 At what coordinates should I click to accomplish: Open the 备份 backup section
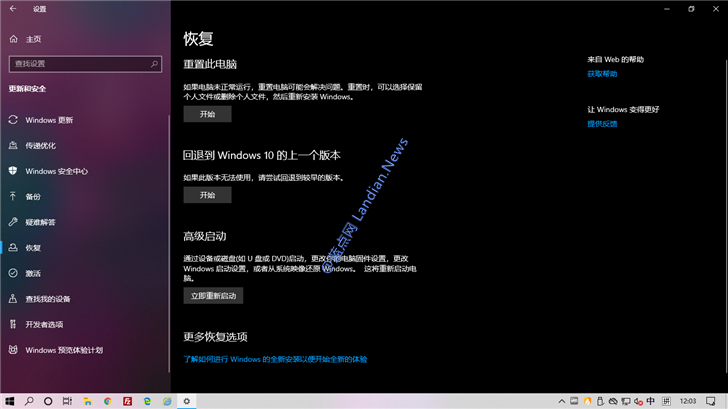coord(32,197)
